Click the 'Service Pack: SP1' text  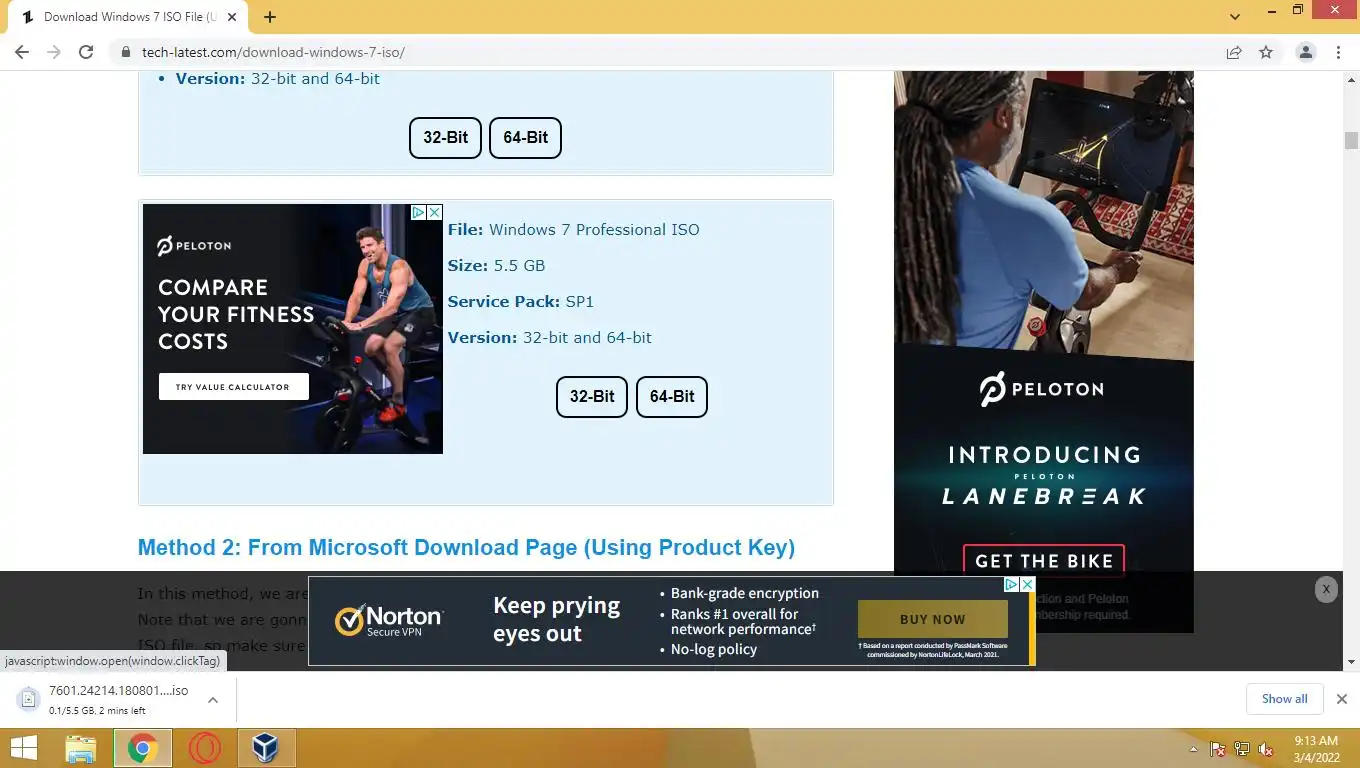click(520, 301)
